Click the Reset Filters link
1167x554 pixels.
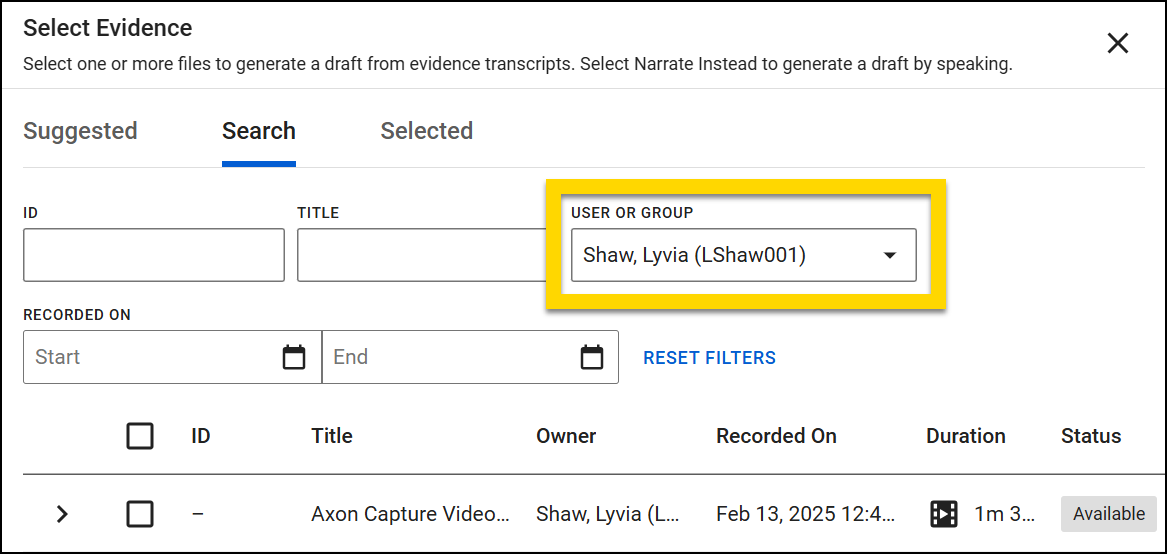[709, 358]
